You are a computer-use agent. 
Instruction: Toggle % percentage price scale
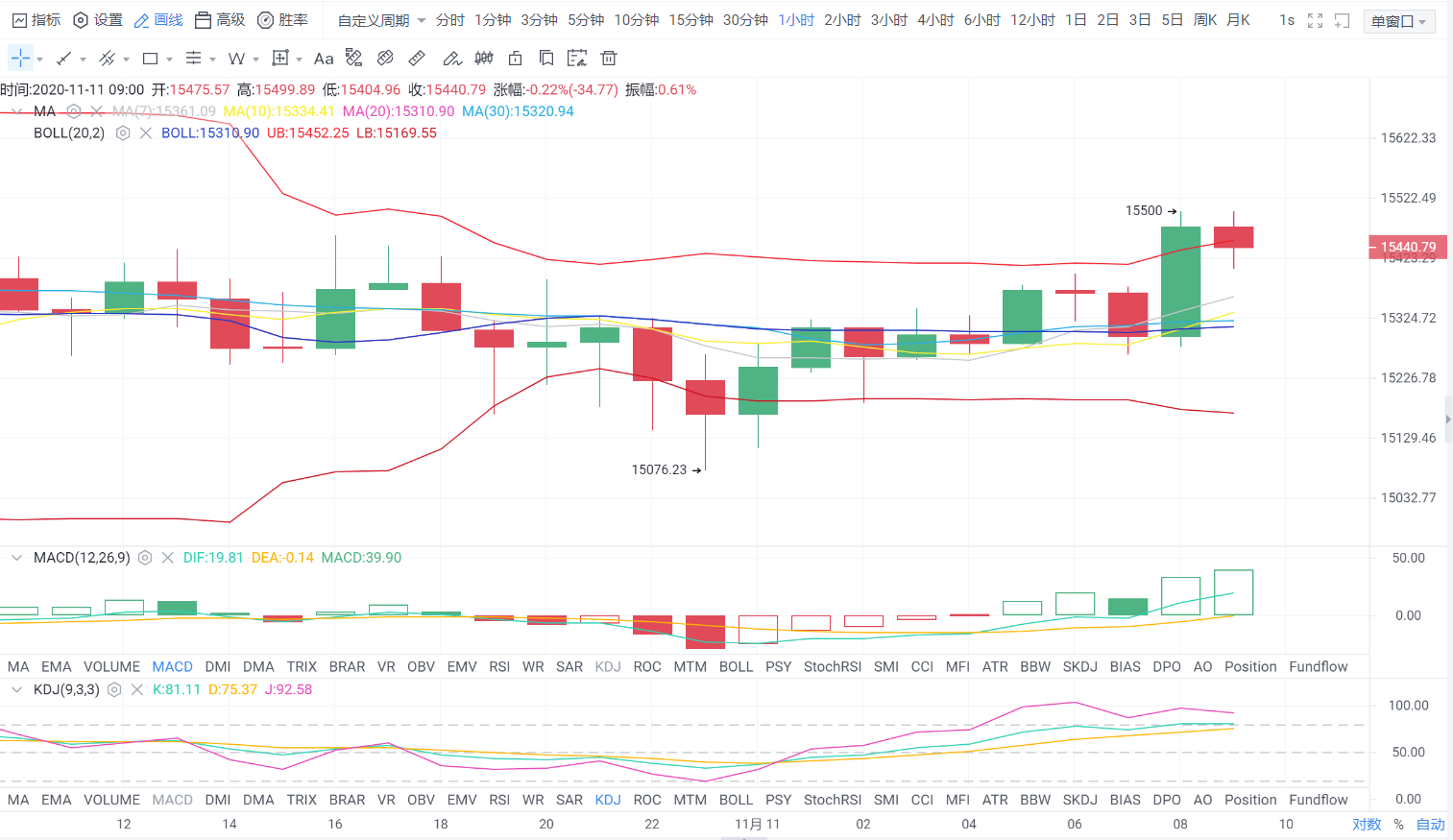1398,824
